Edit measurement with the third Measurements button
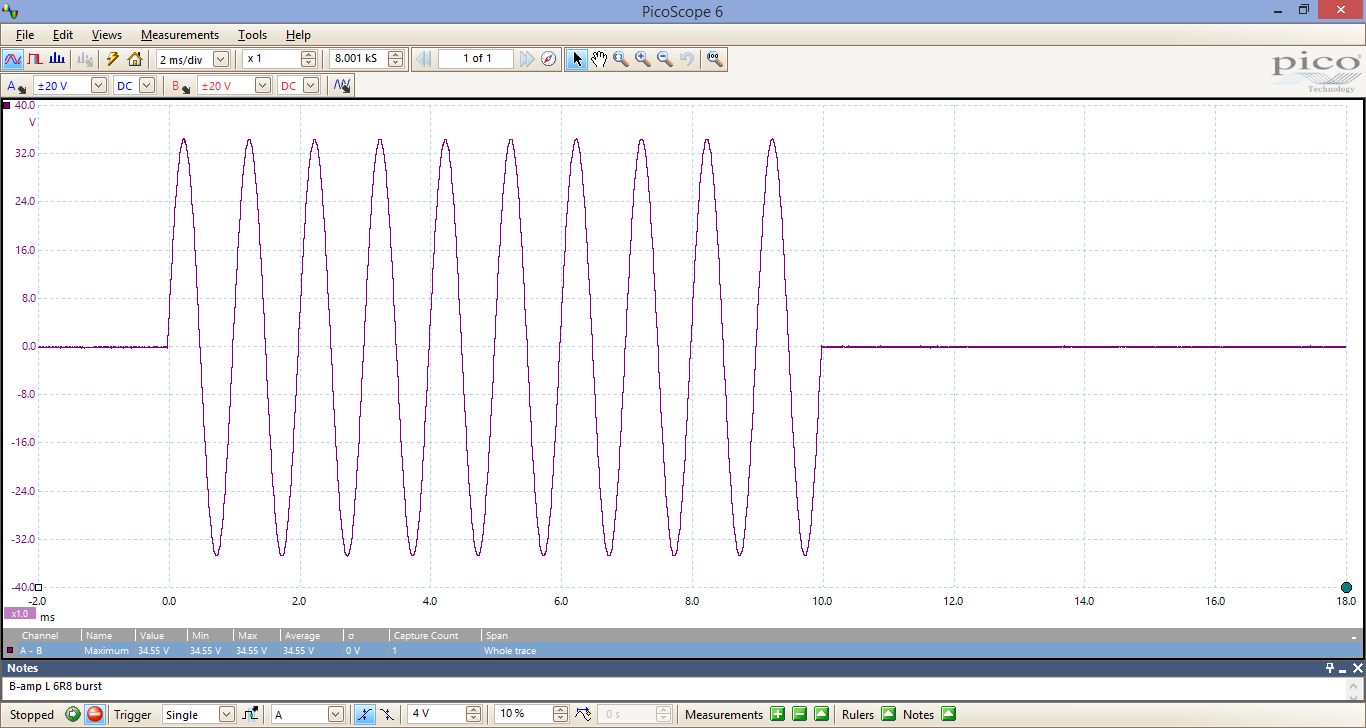This screenshot has width=1366, height=728. [821, 714]
